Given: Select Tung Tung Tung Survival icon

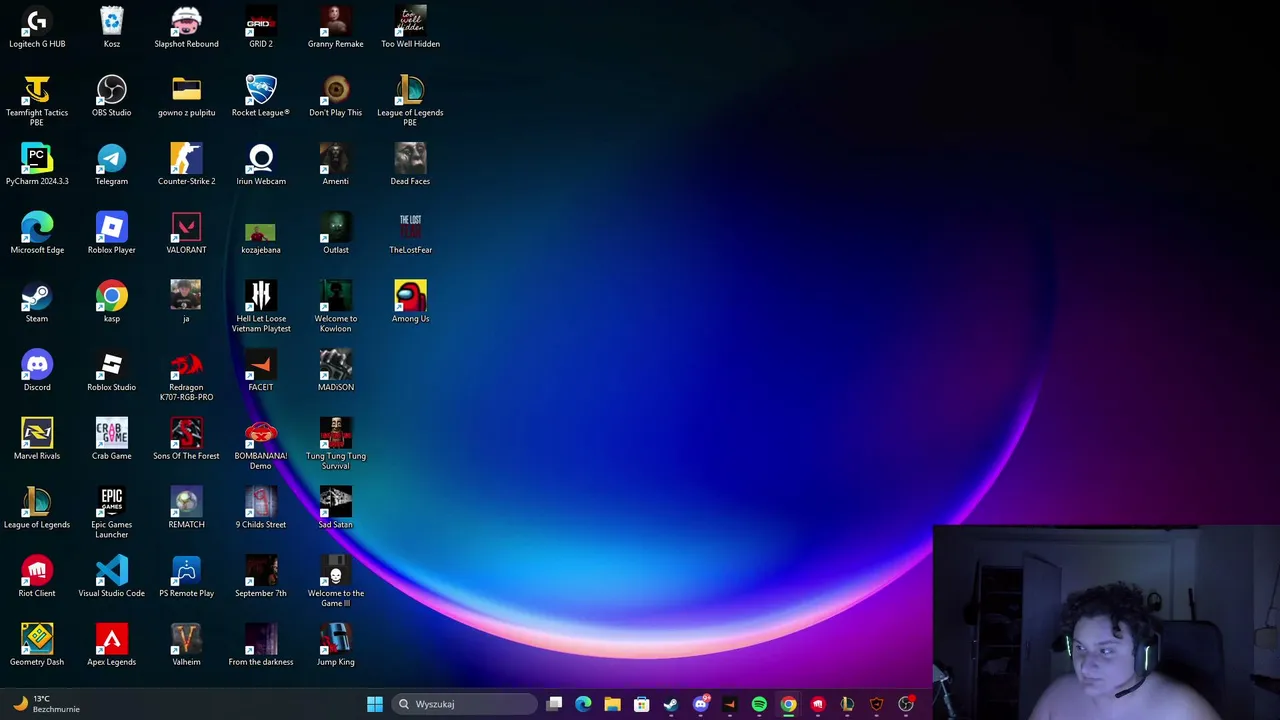Looking at the screenshot, I should [x=336, y=445].
